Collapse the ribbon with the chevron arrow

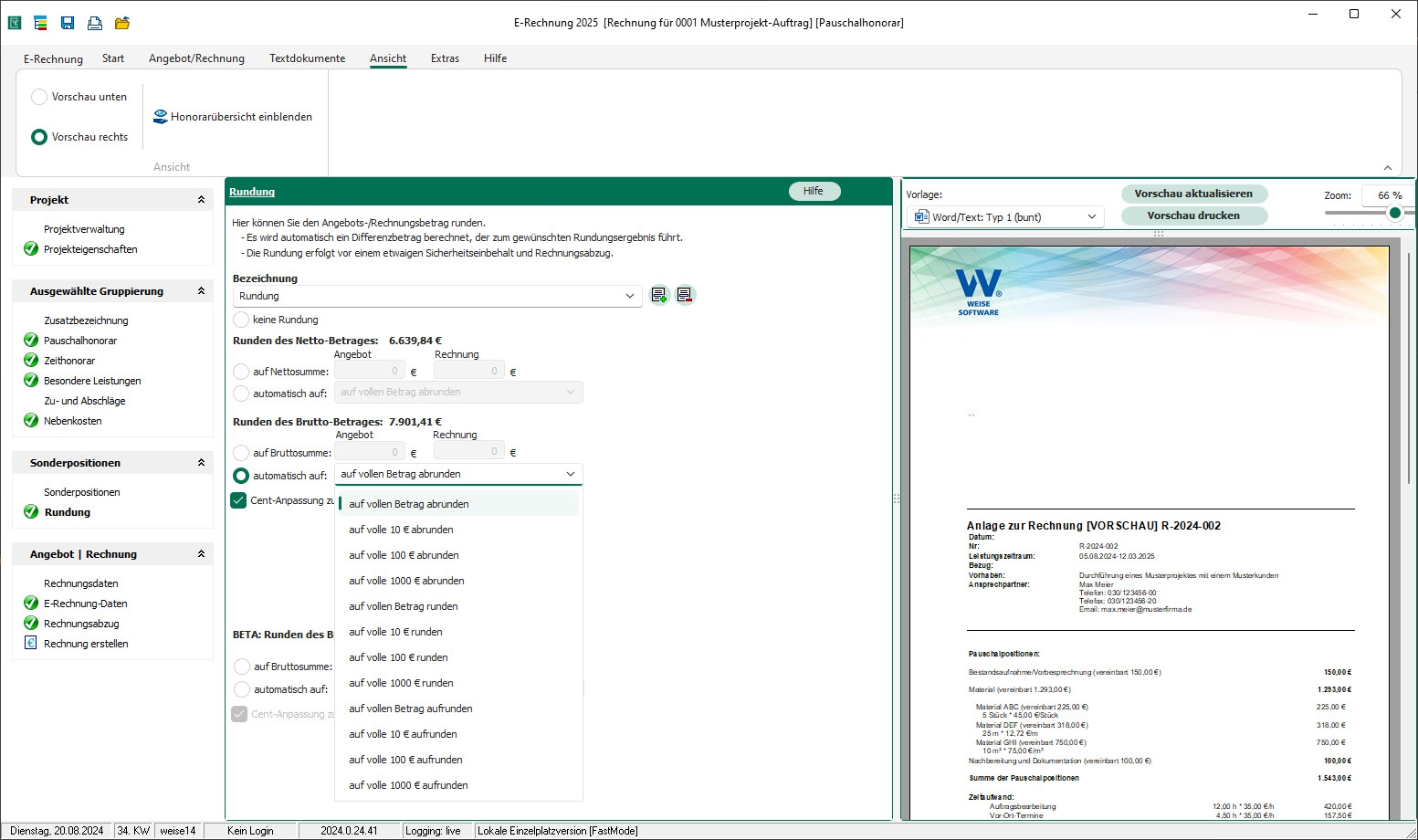pyautogui.click(x=1388, y=168)
